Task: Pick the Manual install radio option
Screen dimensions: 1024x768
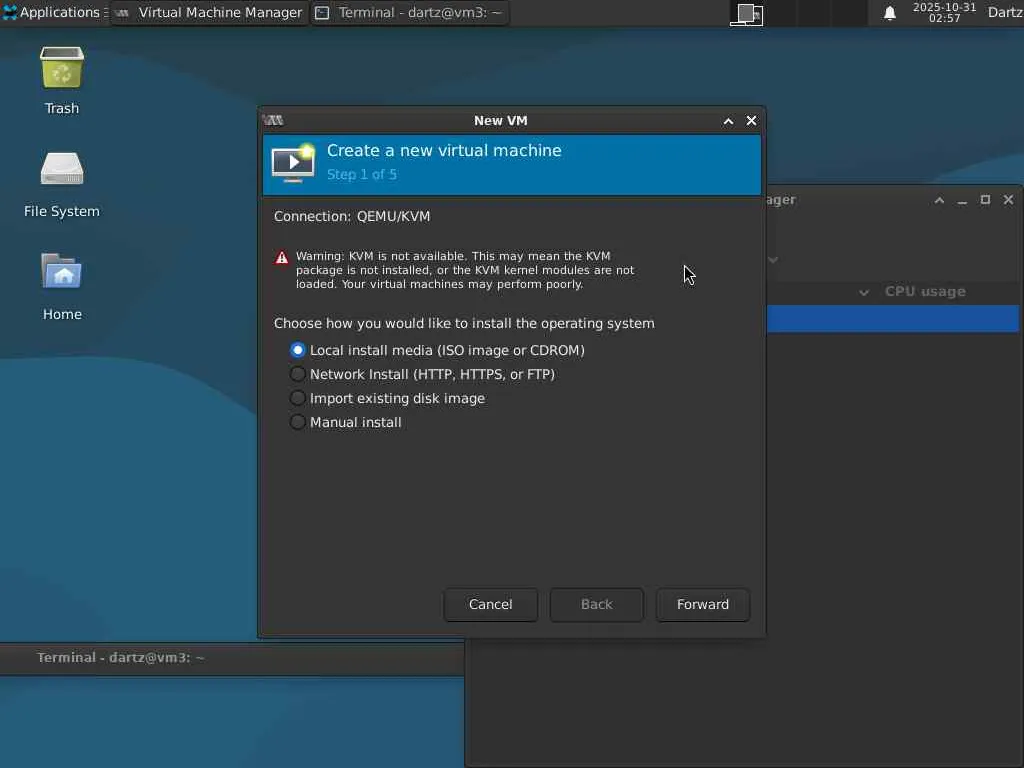Action: pos(345,423)
